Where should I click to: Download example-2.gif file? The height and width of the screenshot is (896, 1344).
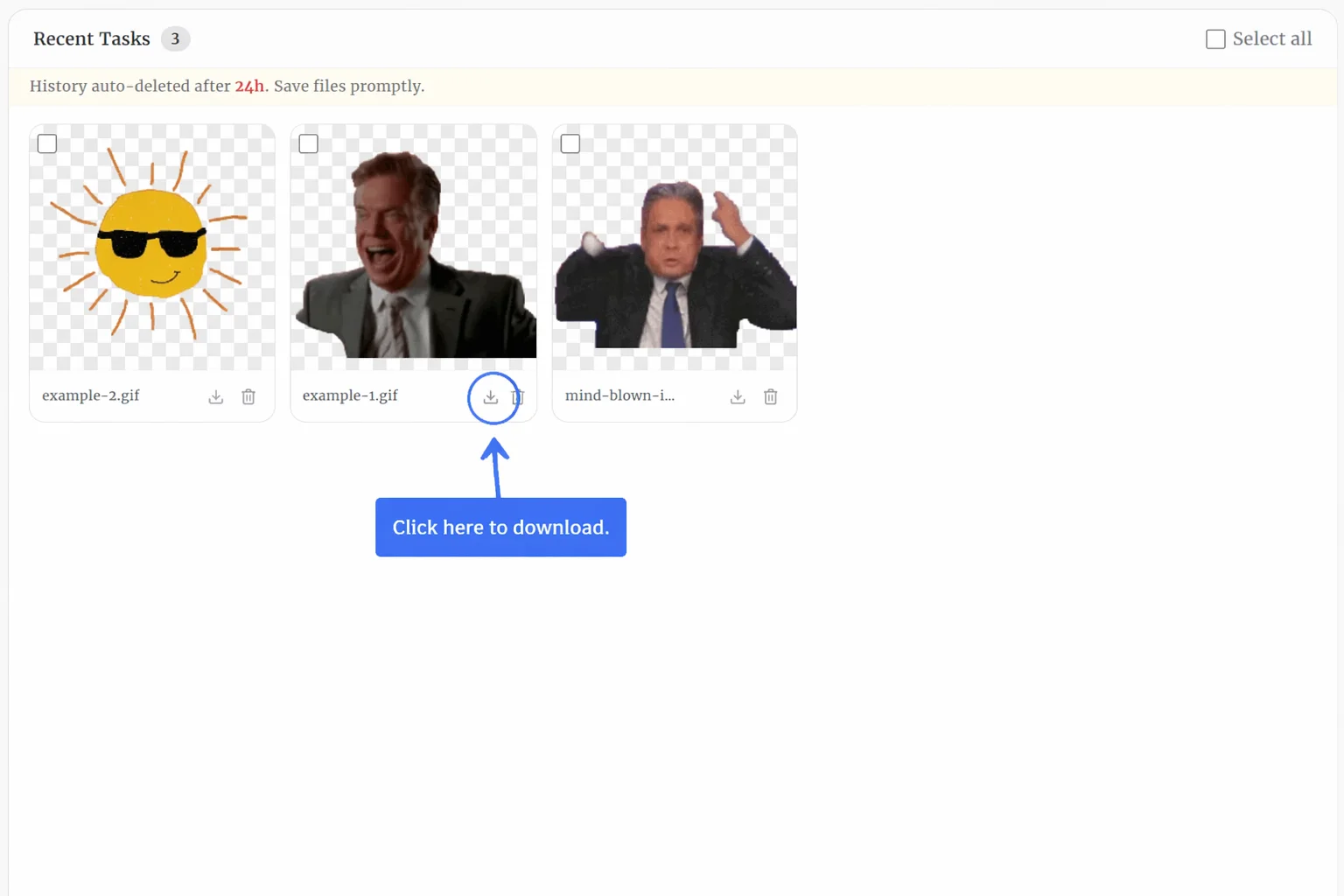(216, 397)
